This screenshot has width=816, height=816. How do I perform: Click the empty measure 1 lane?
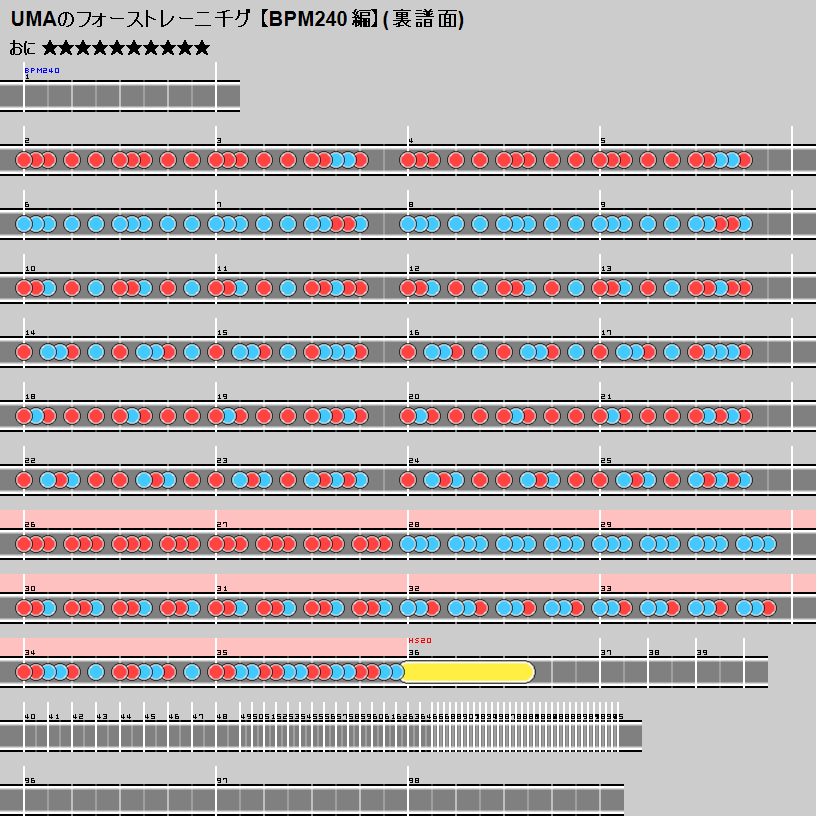tap(120, 97)
